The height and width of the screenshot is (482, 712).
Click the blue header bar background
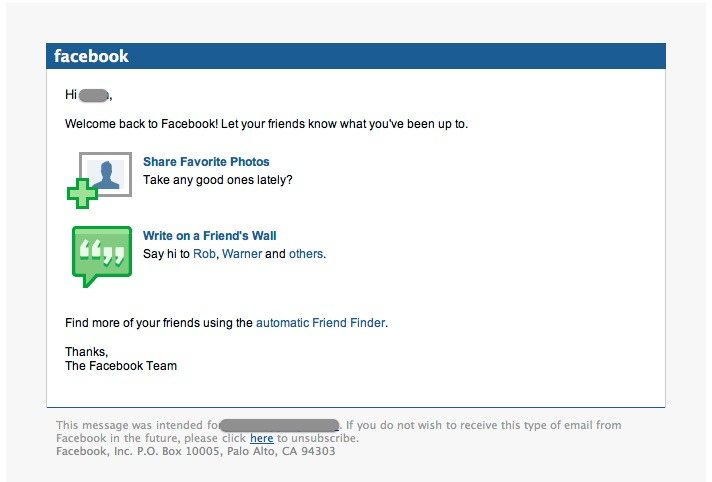(400, 56)
